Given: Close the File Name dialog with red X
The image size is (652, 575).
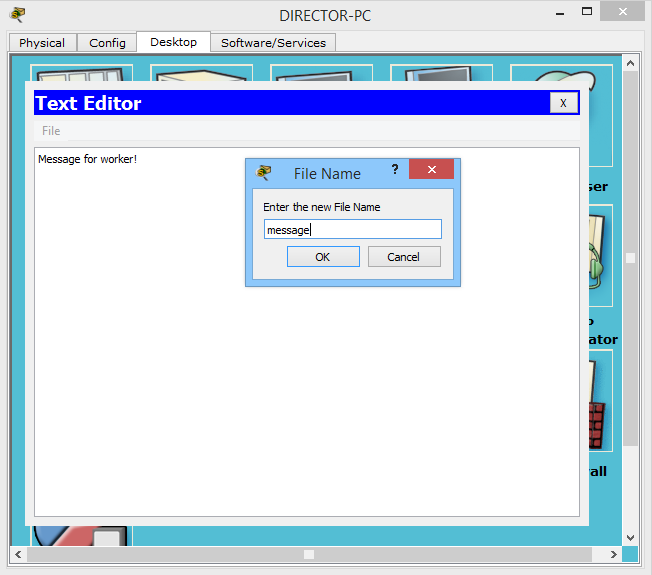Looking at the screenshot, I should [431, 169].
